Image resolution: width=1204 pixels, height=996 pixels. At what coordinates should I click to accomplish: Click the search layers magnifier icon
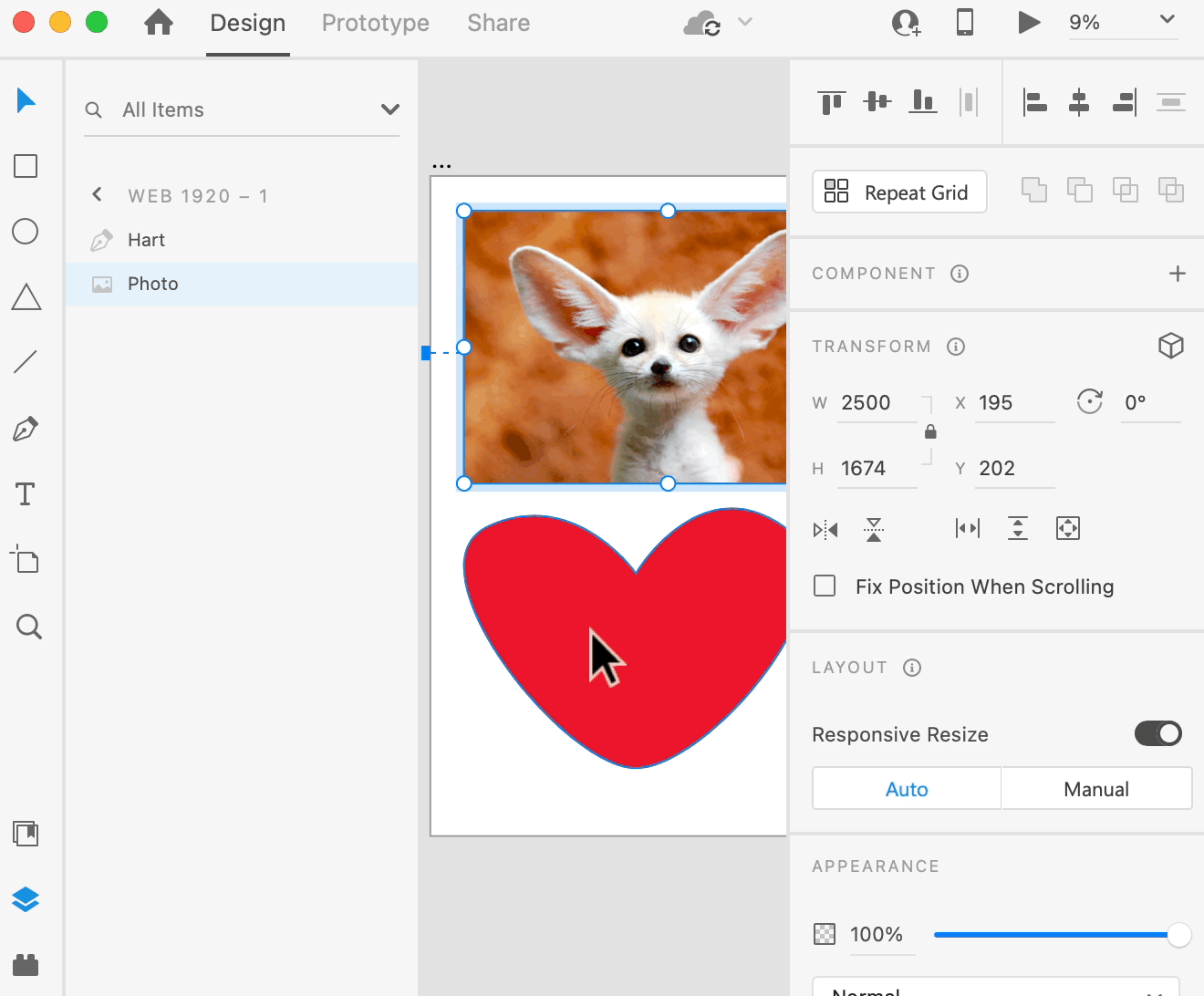pos(93,109)
